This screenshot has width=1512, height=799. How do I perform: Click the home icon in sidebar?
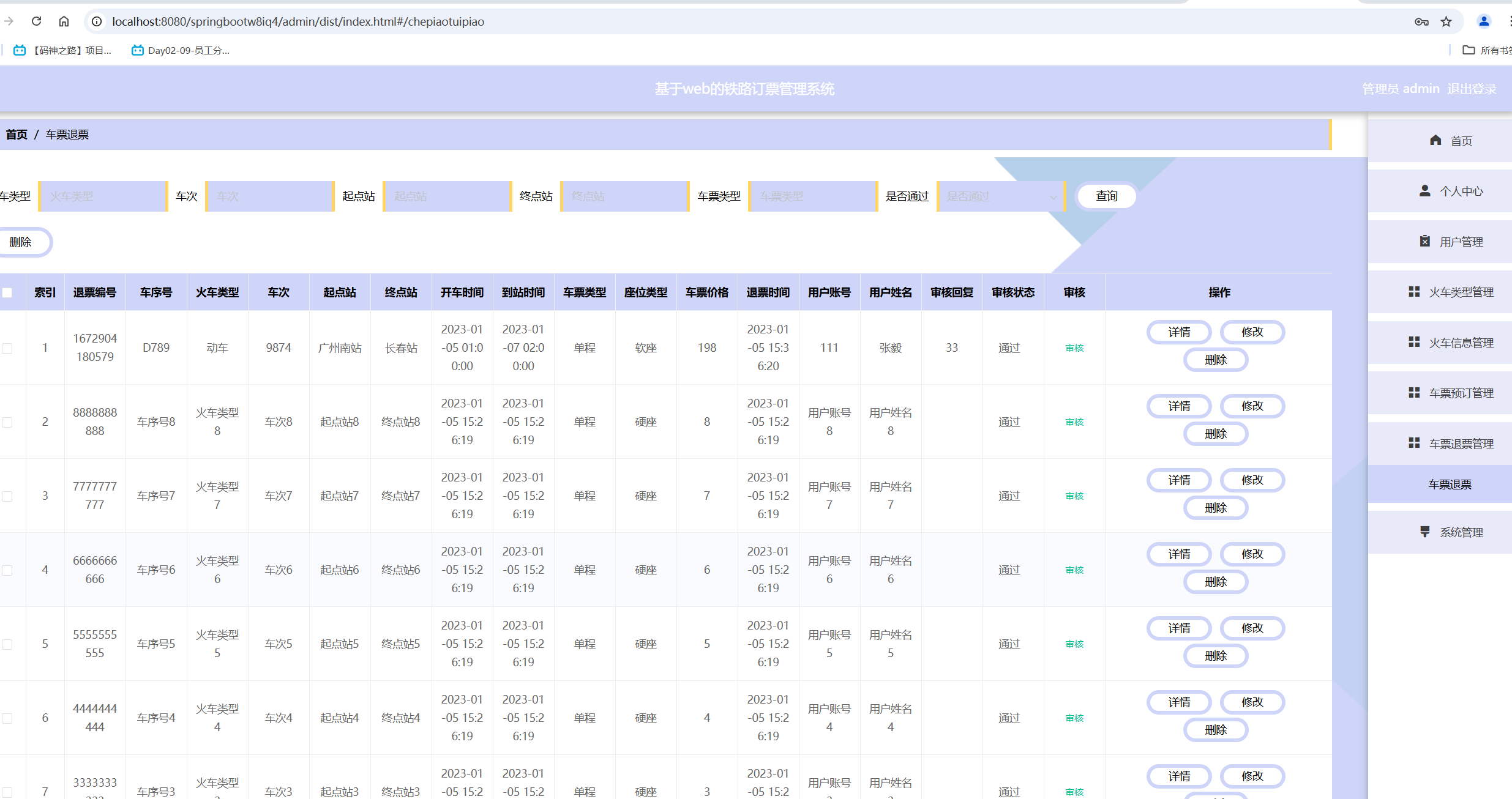click(1435, 141)
